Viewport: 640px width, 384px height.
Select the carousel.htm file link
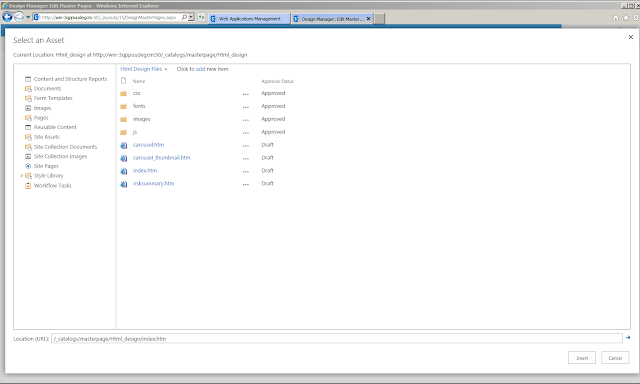click(148, 145)
